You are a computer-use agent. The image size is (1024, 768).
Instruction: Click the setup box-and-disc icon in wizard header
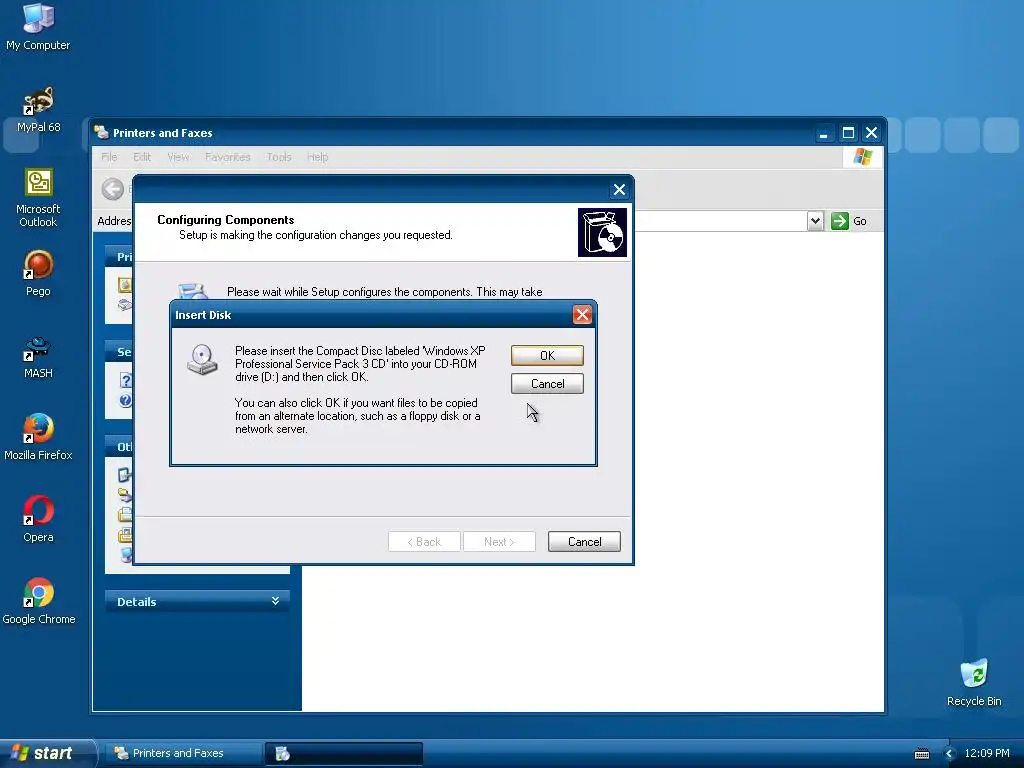(x=602, y=232)
